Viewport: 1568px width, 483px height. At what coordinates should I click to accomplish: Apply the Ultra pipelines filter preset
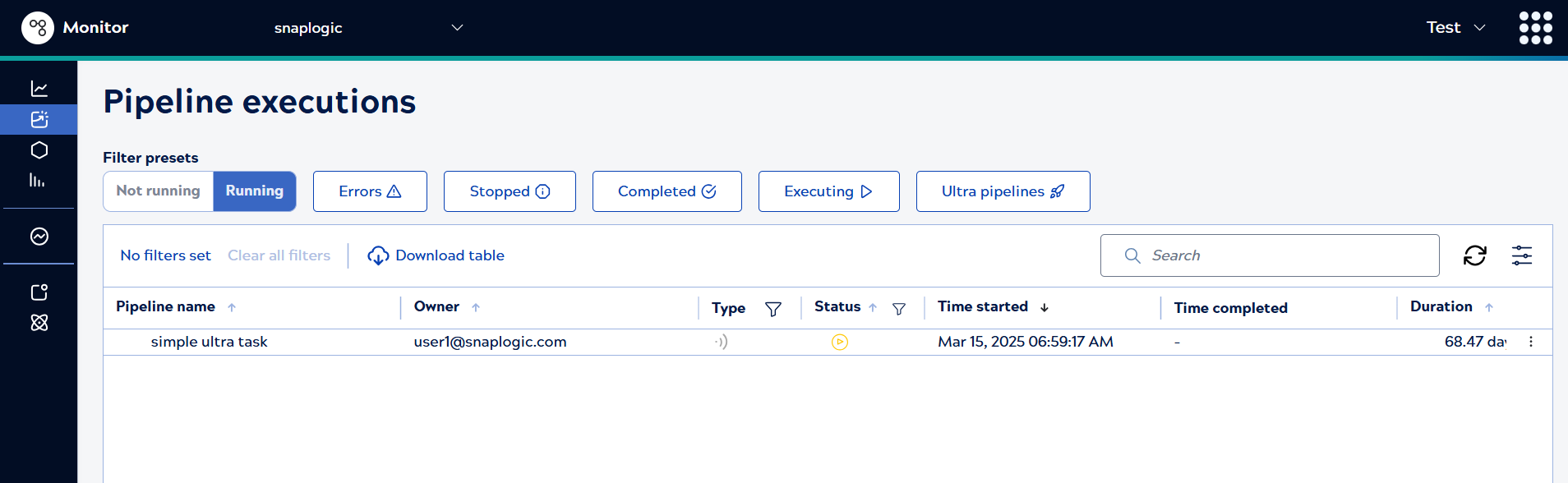pyautogui.click(x=1003, y=191)
